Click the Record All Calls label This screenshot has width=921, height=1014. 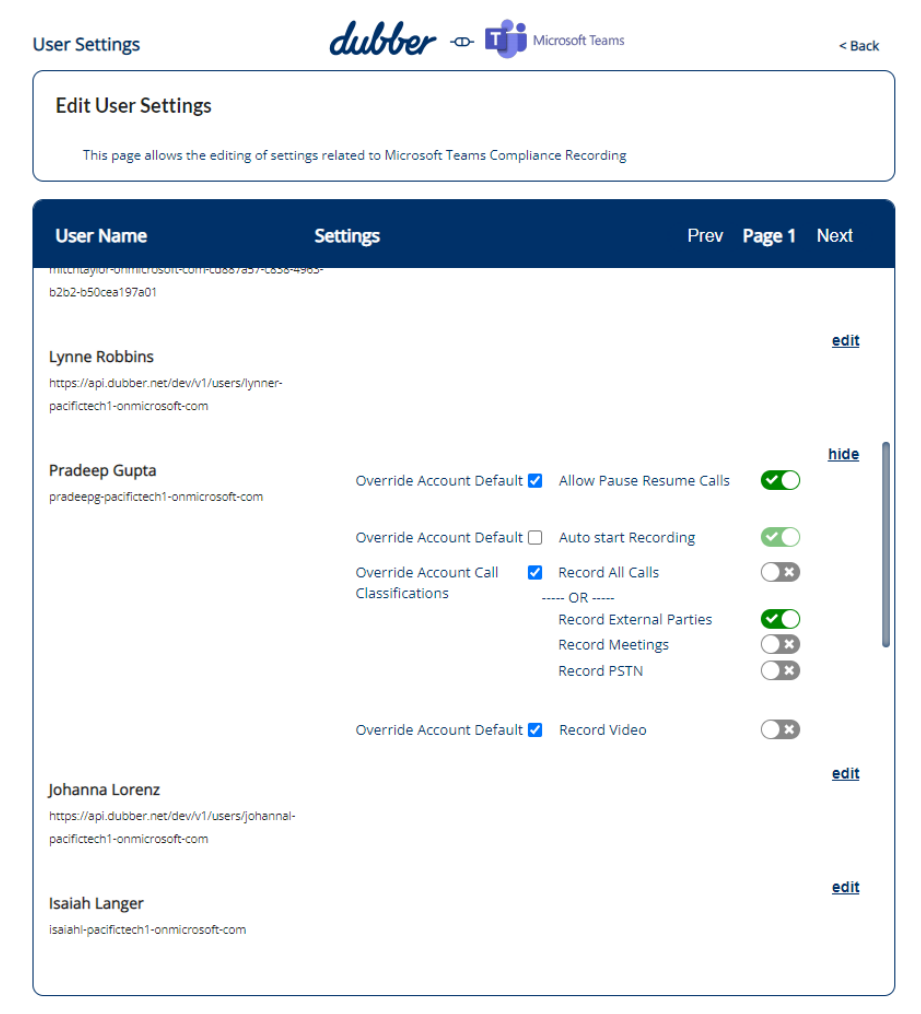(x=609, y=572)
